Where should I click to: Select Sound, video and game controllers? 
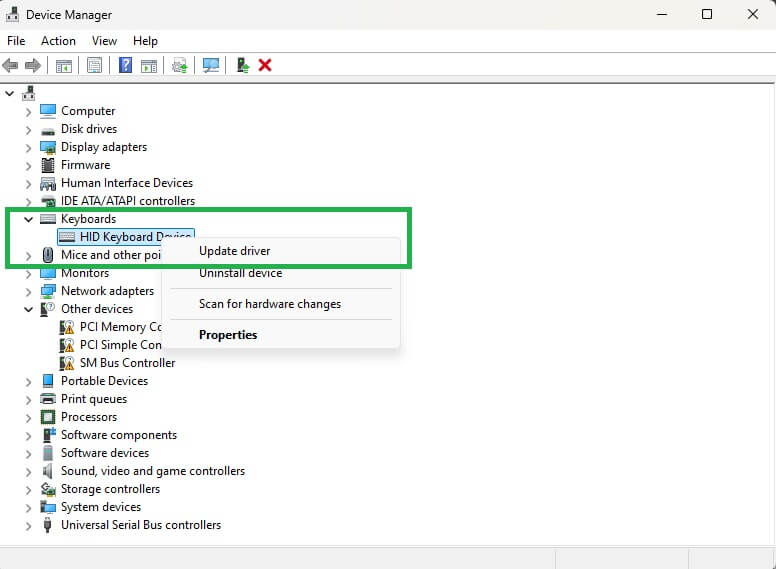[152, 471]
